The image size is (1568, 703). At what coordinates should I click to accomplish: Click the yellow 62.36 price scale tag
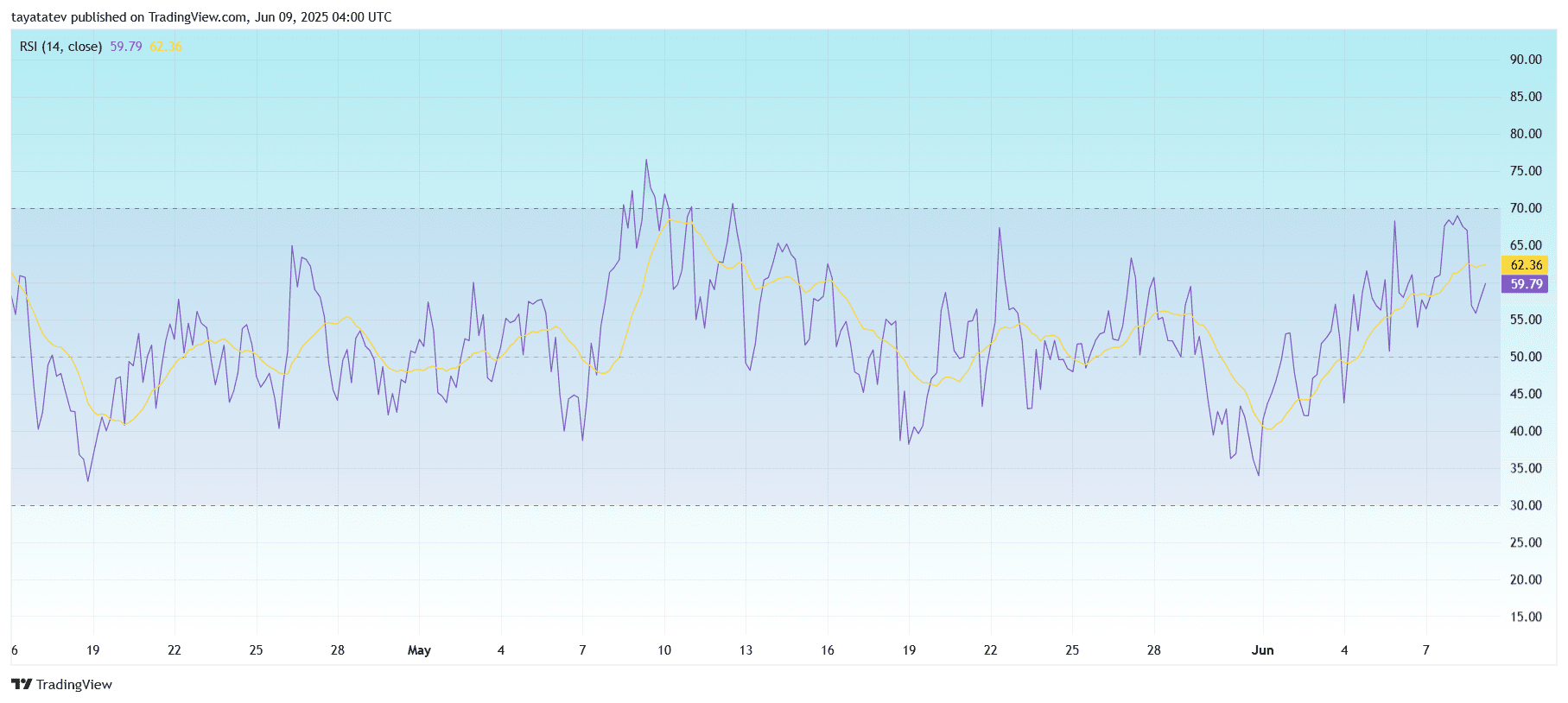1526,265
